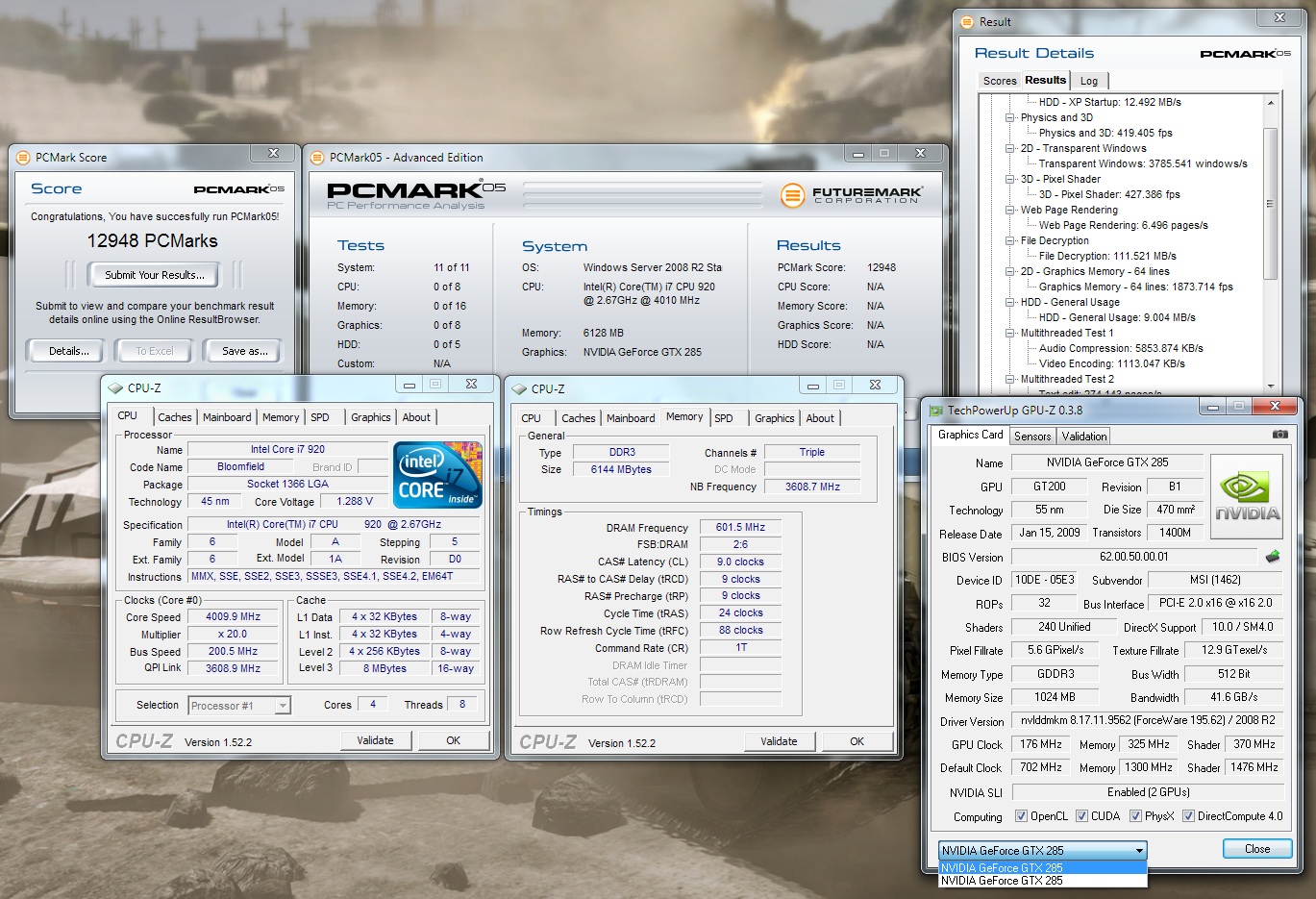This screenshot has height=899, width=1316.
Task: Click the left CPU-Z window title icon
Action: click(x=116, y=388)
